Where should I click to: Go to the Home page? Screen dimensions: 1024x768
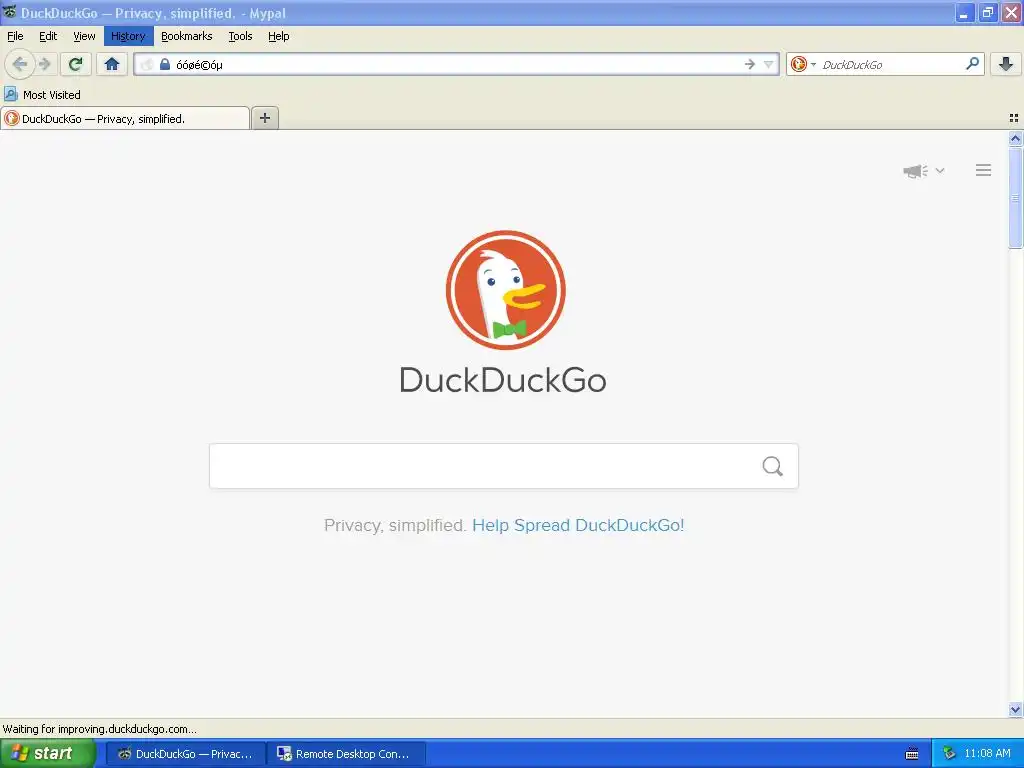(112, 64)
